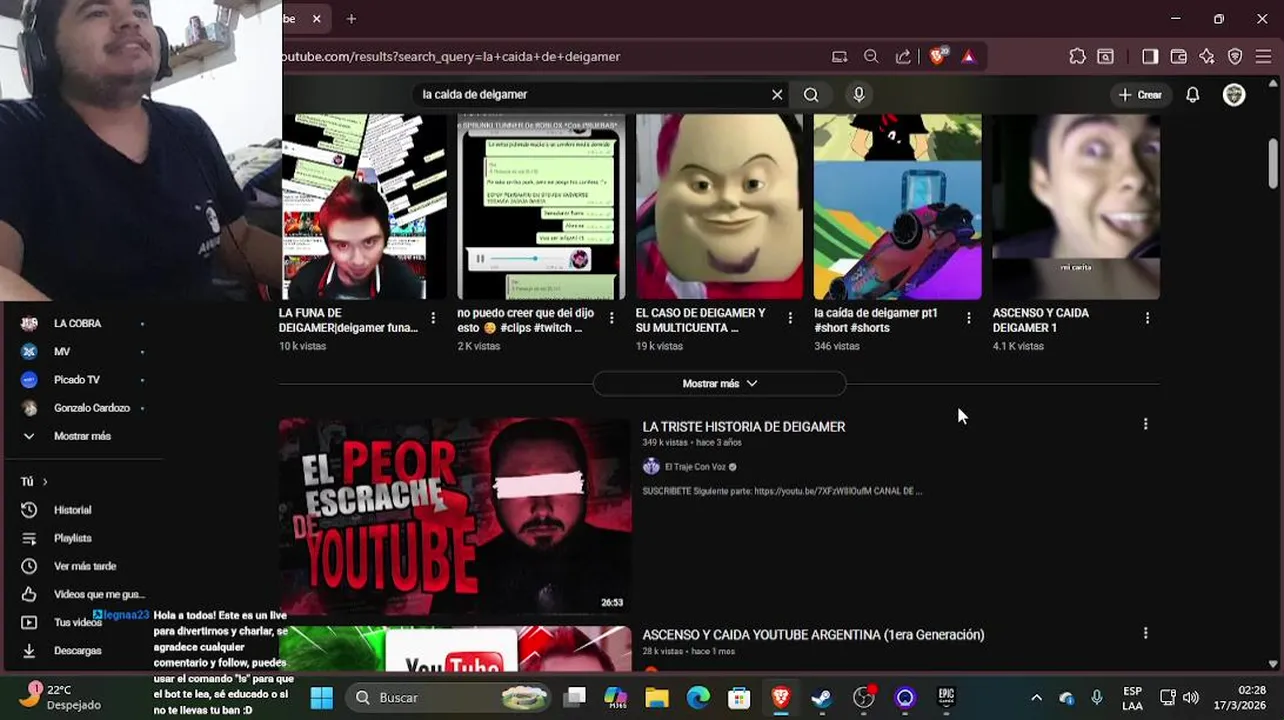
Task: Open Microsoft Edge from taskbar
Action: (x=698, y=697)
